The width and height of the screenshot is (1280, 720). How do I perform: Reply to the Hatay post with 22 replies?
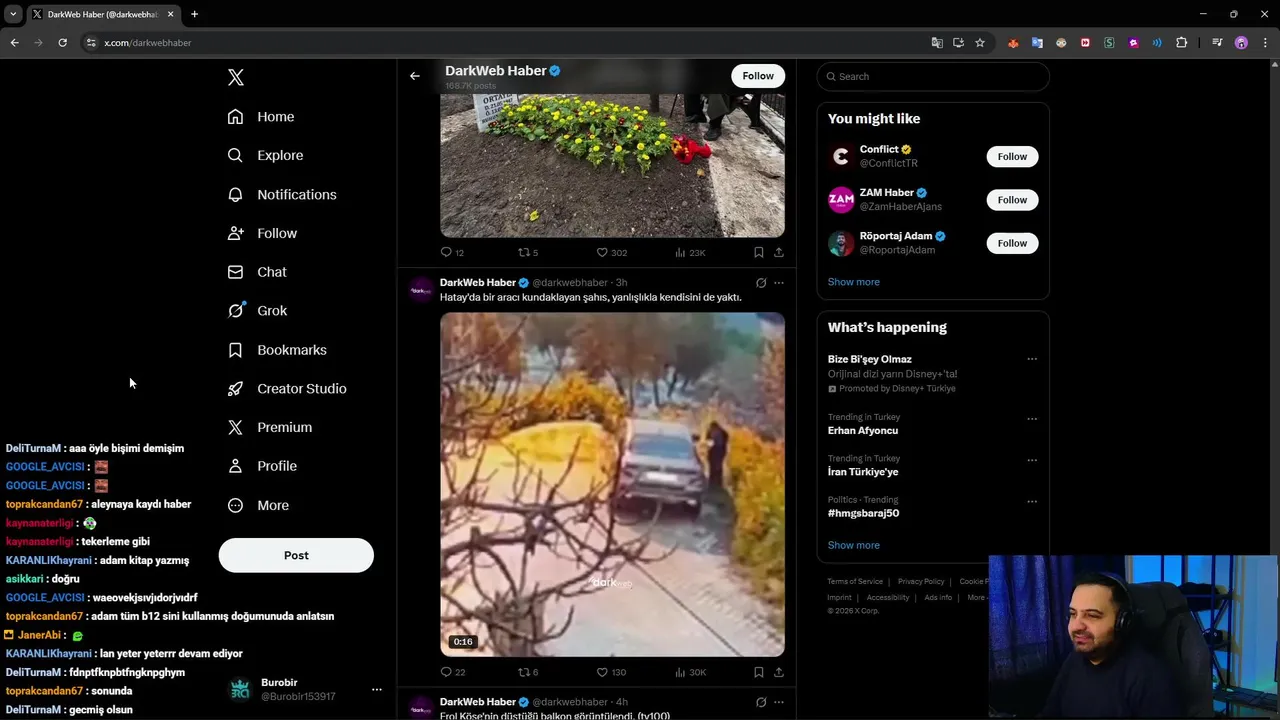pyautogui.click(x=452, y=672)
